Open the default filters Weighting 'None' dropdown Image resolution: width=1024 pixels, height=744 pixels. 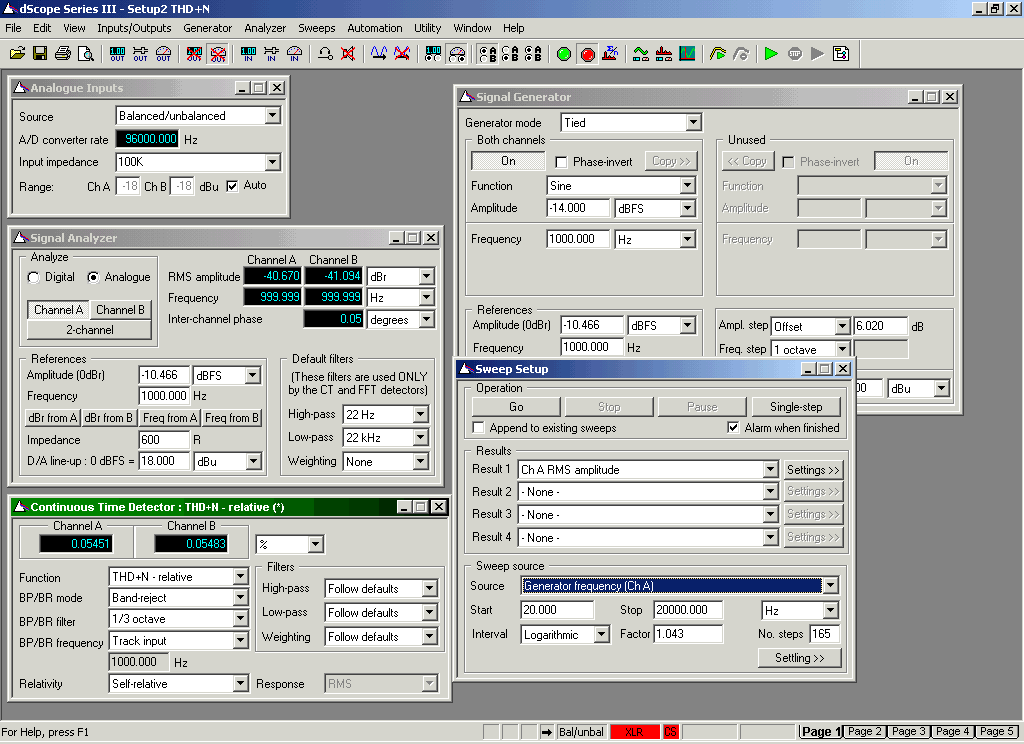coord(421,462)
